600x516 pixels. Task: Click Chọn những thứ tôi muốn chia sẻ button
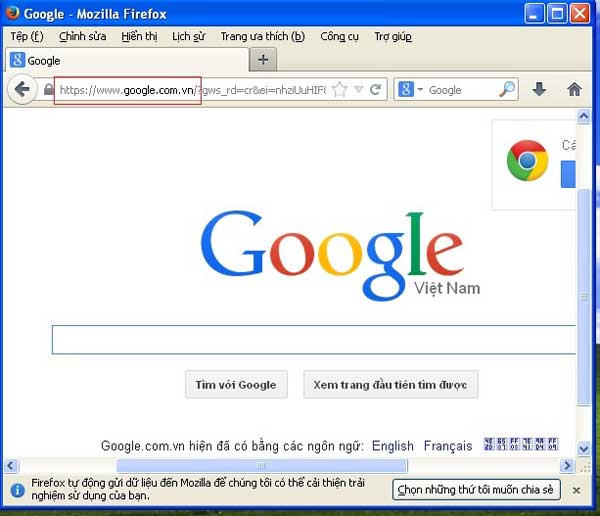click(x=476, y=490)
